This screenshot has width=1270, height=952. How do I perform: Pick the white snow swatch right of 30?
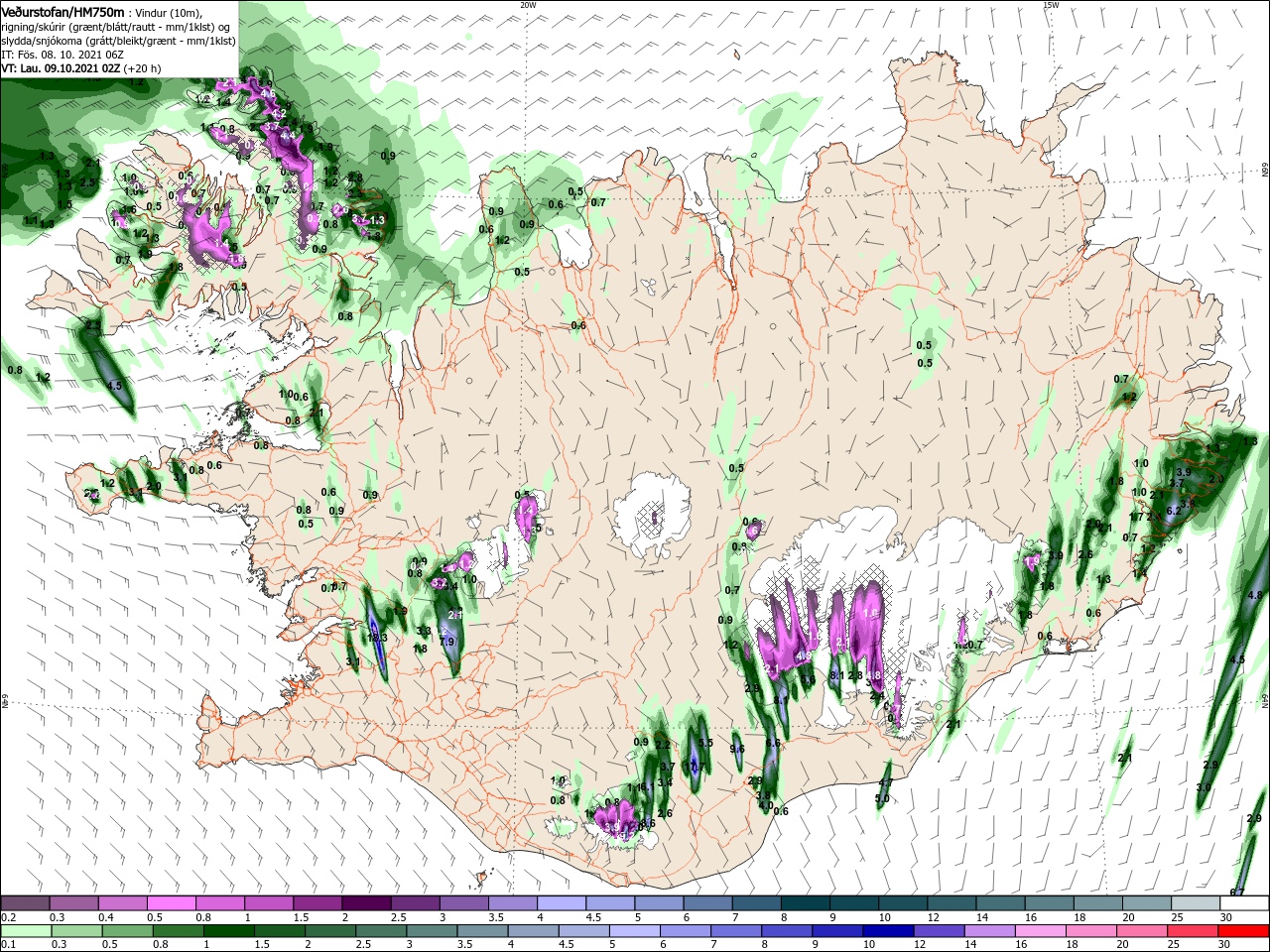[x=1244, y=903]
